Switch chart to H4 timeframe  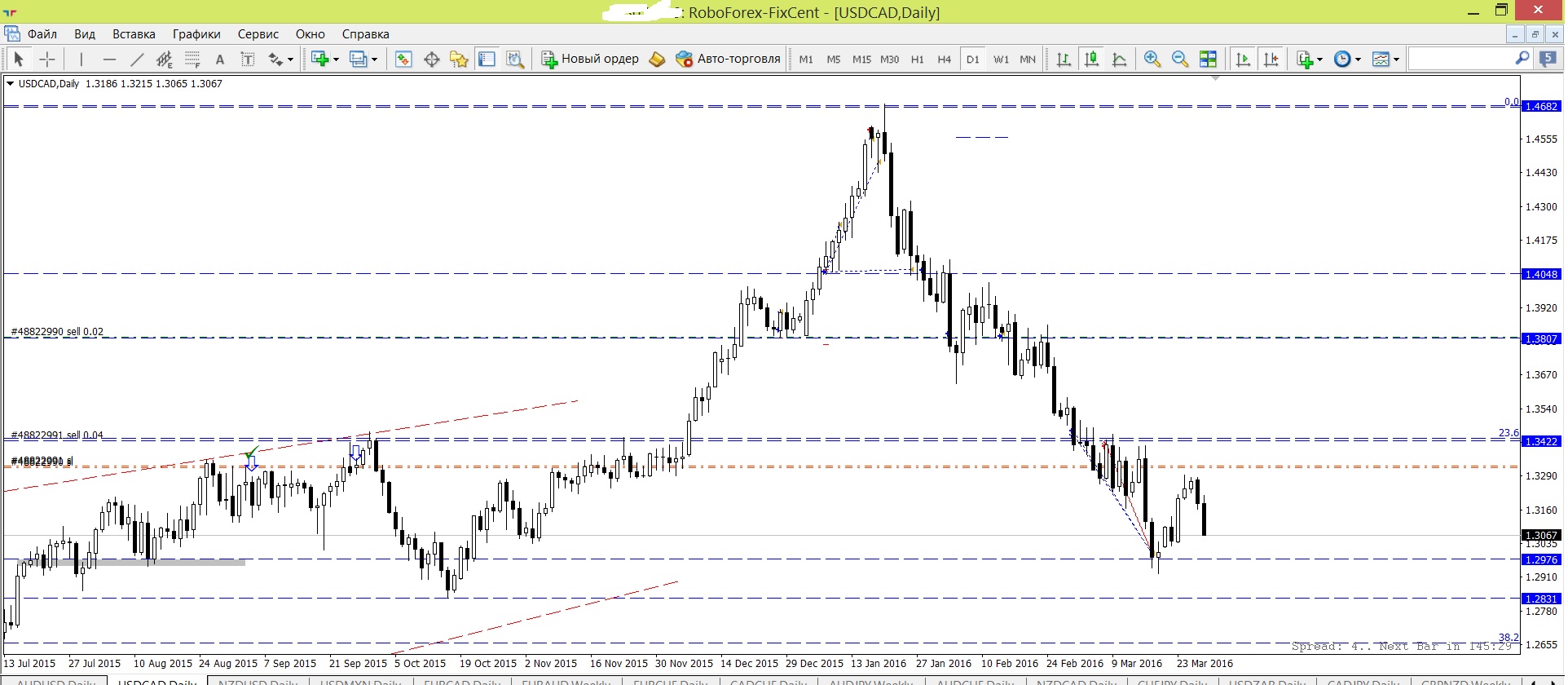tap(945, 59)
